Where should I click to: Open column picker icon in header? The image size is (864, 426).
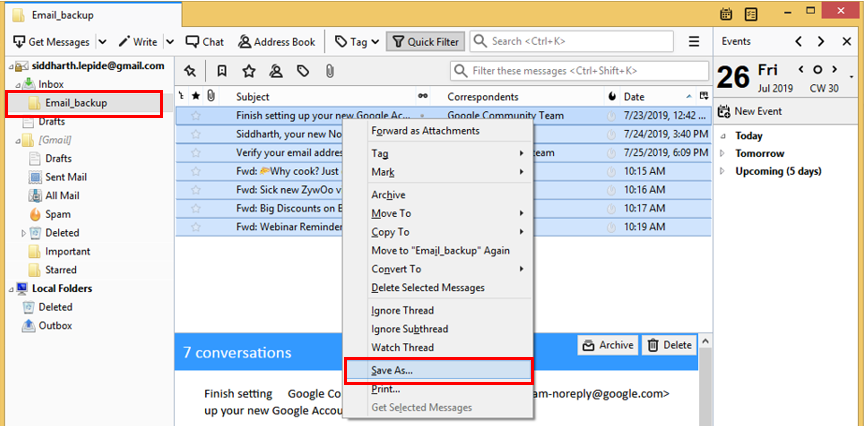(703, 96)
